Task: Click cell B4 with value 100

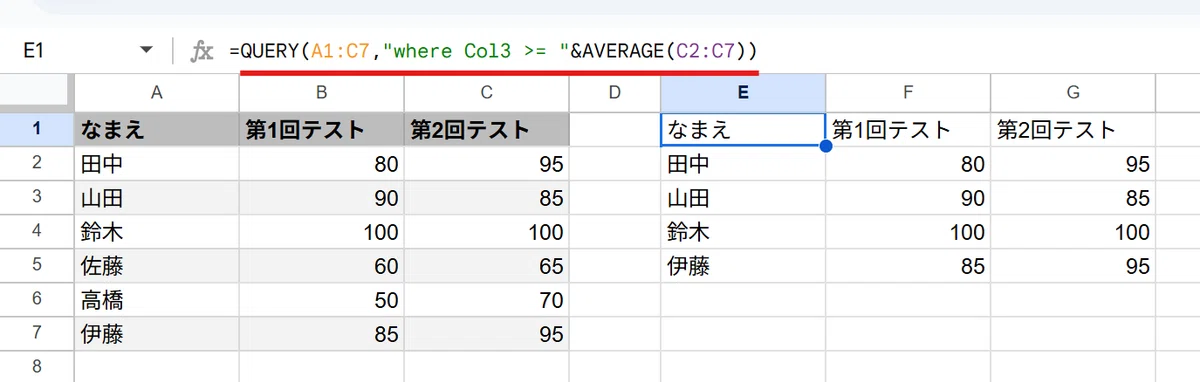Action: [x=322, y=231]
